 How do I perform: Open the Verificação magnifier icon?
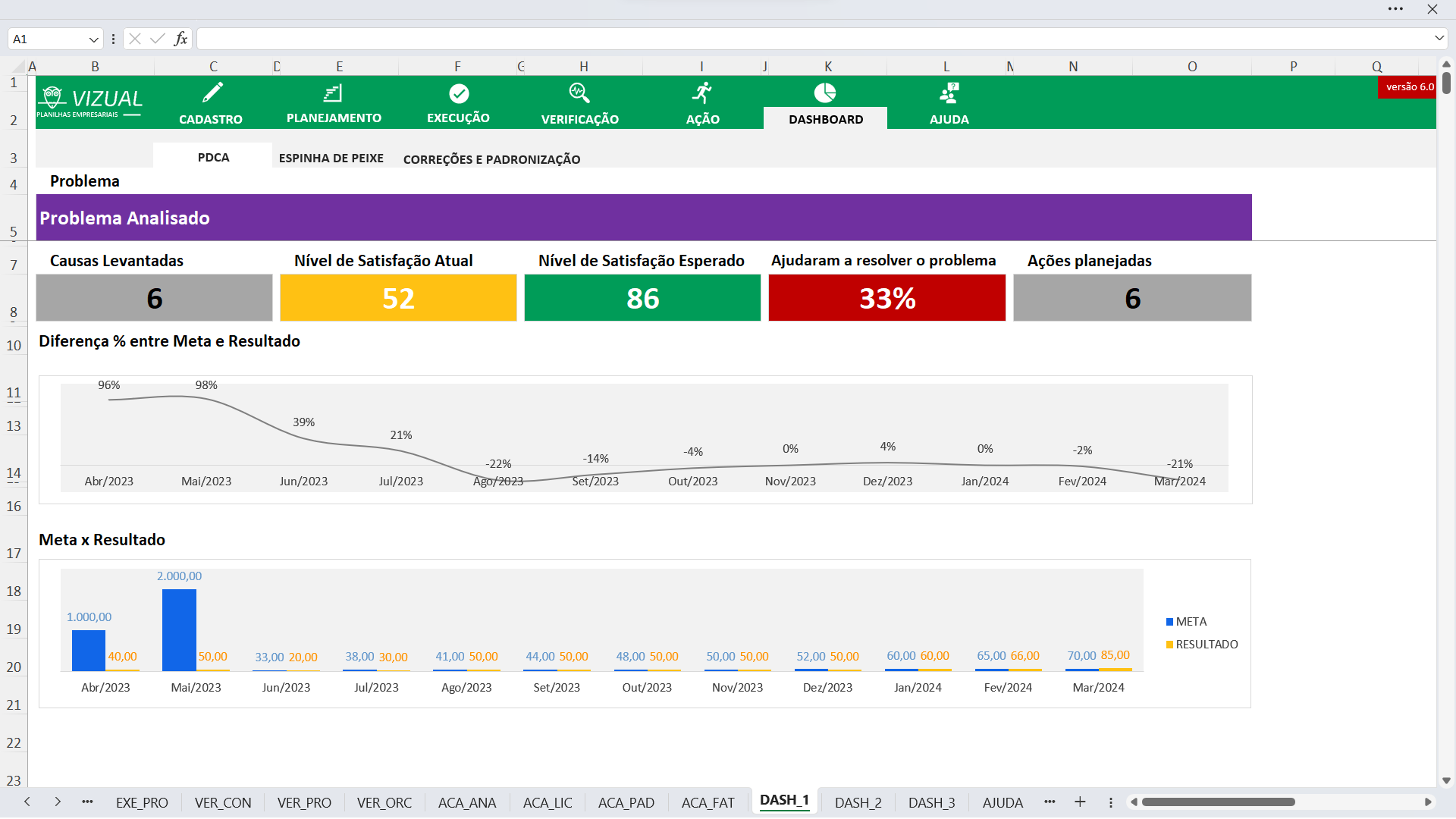pos(579,93)
